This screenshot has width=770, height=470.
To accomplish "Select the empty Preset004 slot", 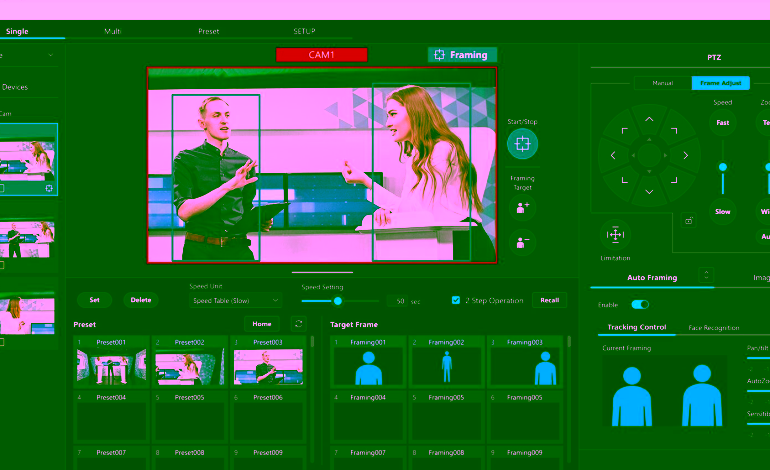I will (x=111, y=416).
